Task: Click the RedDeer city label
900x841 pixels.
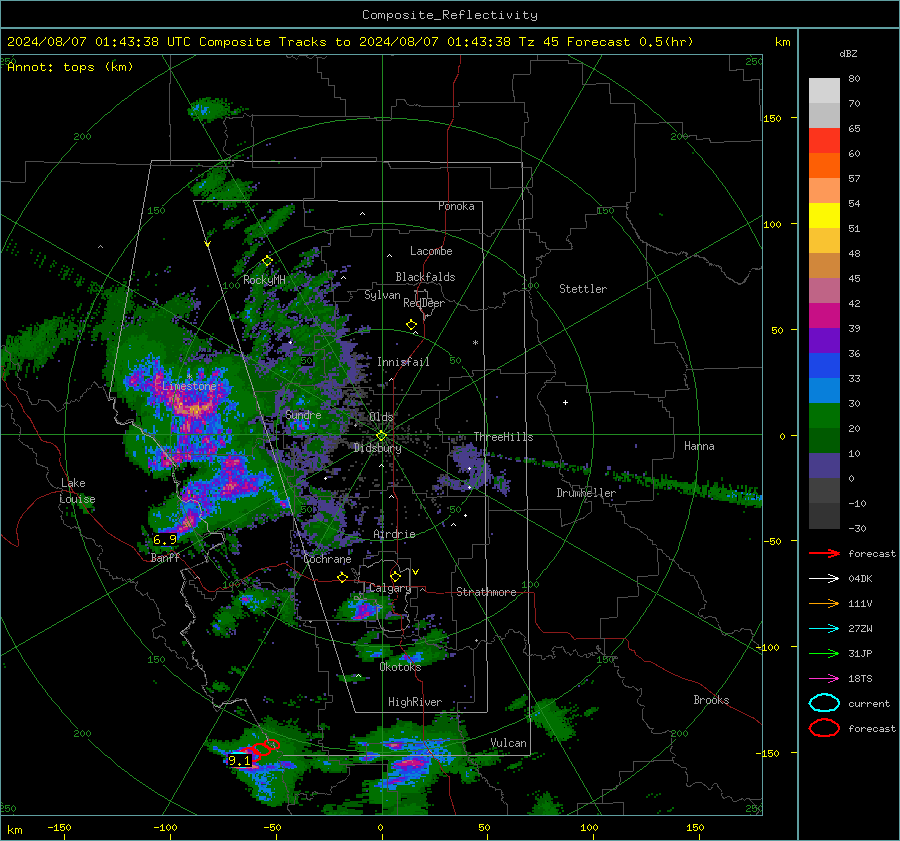Action: tap(424, 303)
